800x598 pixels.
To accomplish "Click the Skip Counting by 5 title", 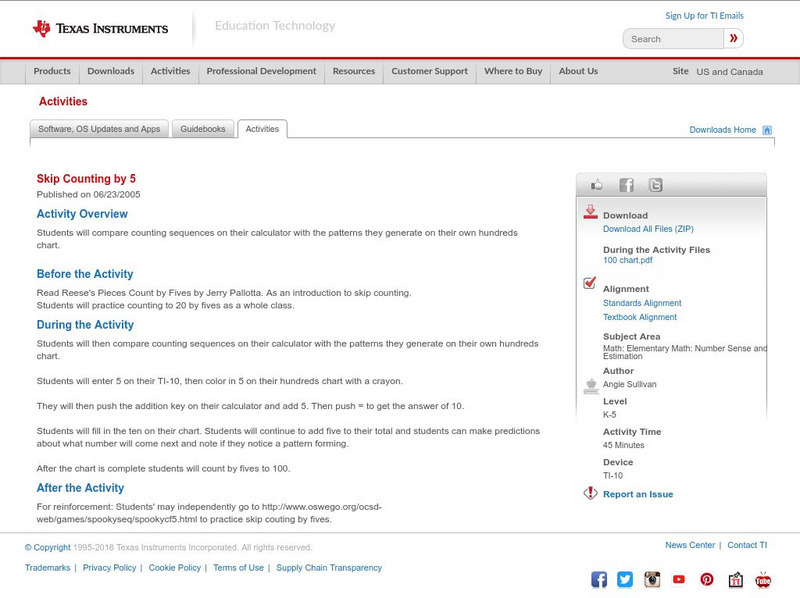I will (86, 179).
